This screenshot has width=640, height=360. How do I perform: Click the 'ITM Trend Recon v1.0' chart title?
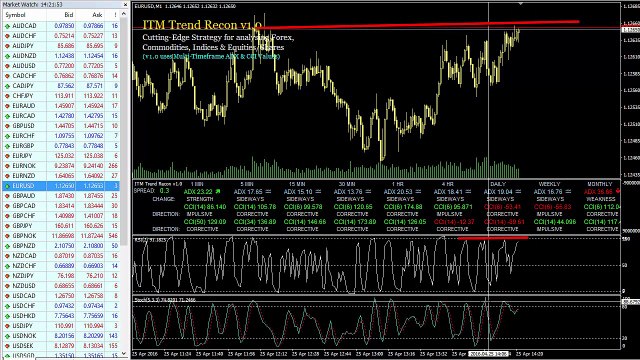tap(202, 25)
